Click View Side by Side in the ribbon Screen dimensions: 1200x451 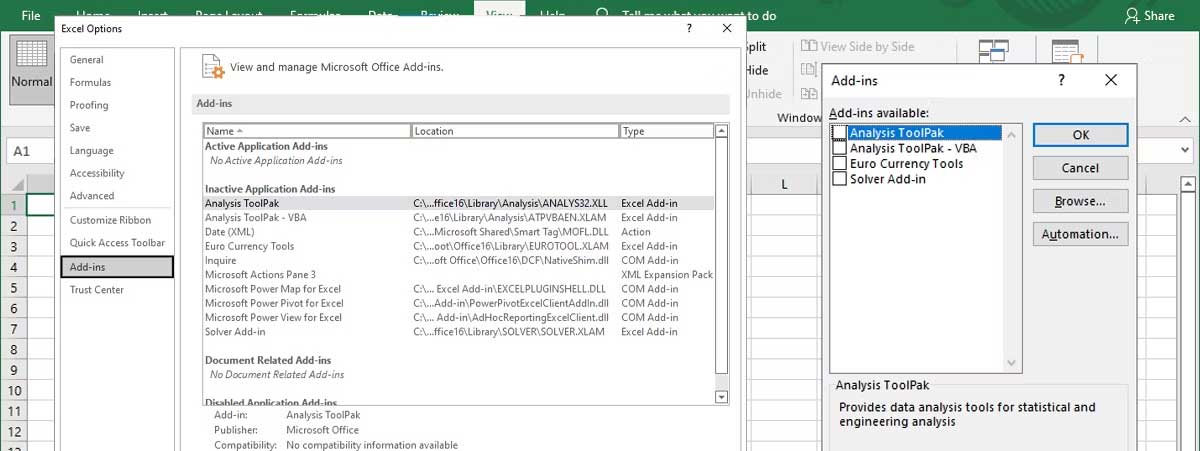[x=857, y=46]
